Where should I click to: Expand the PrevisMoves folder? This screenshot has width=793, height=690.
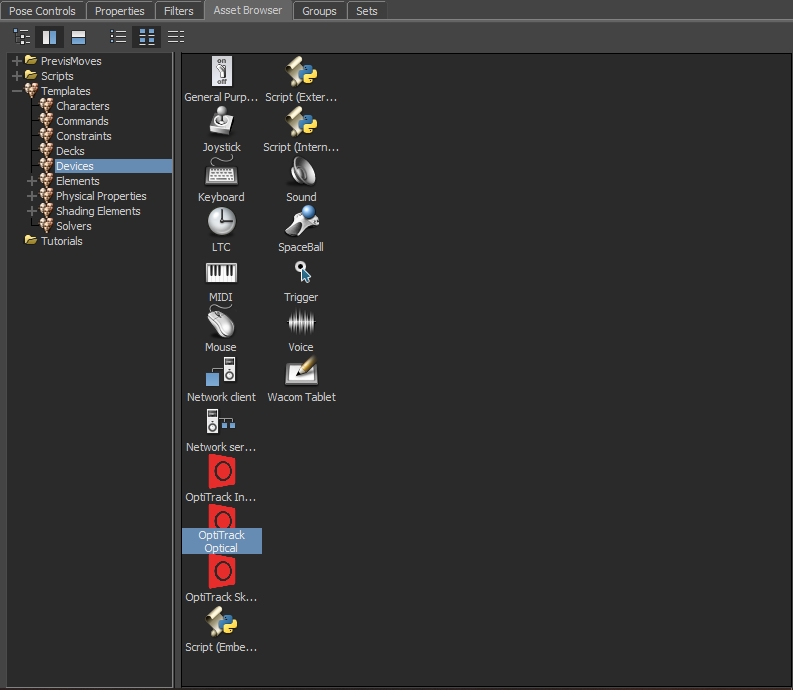point(17,61)
